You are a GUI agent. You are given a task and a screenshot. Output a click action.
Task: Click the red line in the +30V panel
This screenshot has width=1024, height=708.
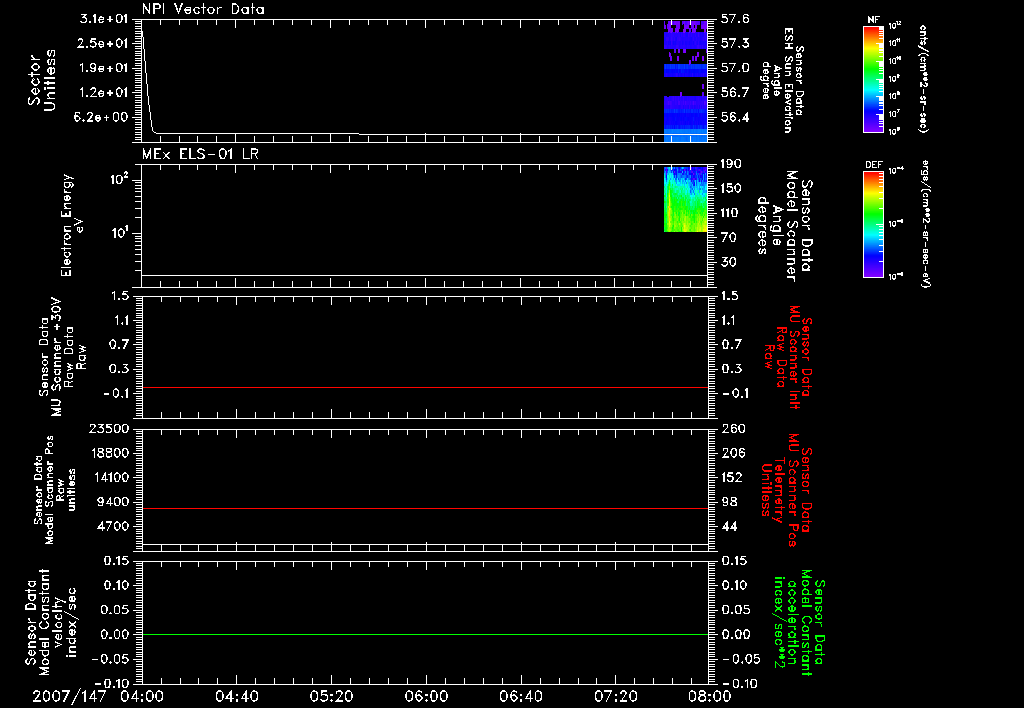[x=424, y=387]
